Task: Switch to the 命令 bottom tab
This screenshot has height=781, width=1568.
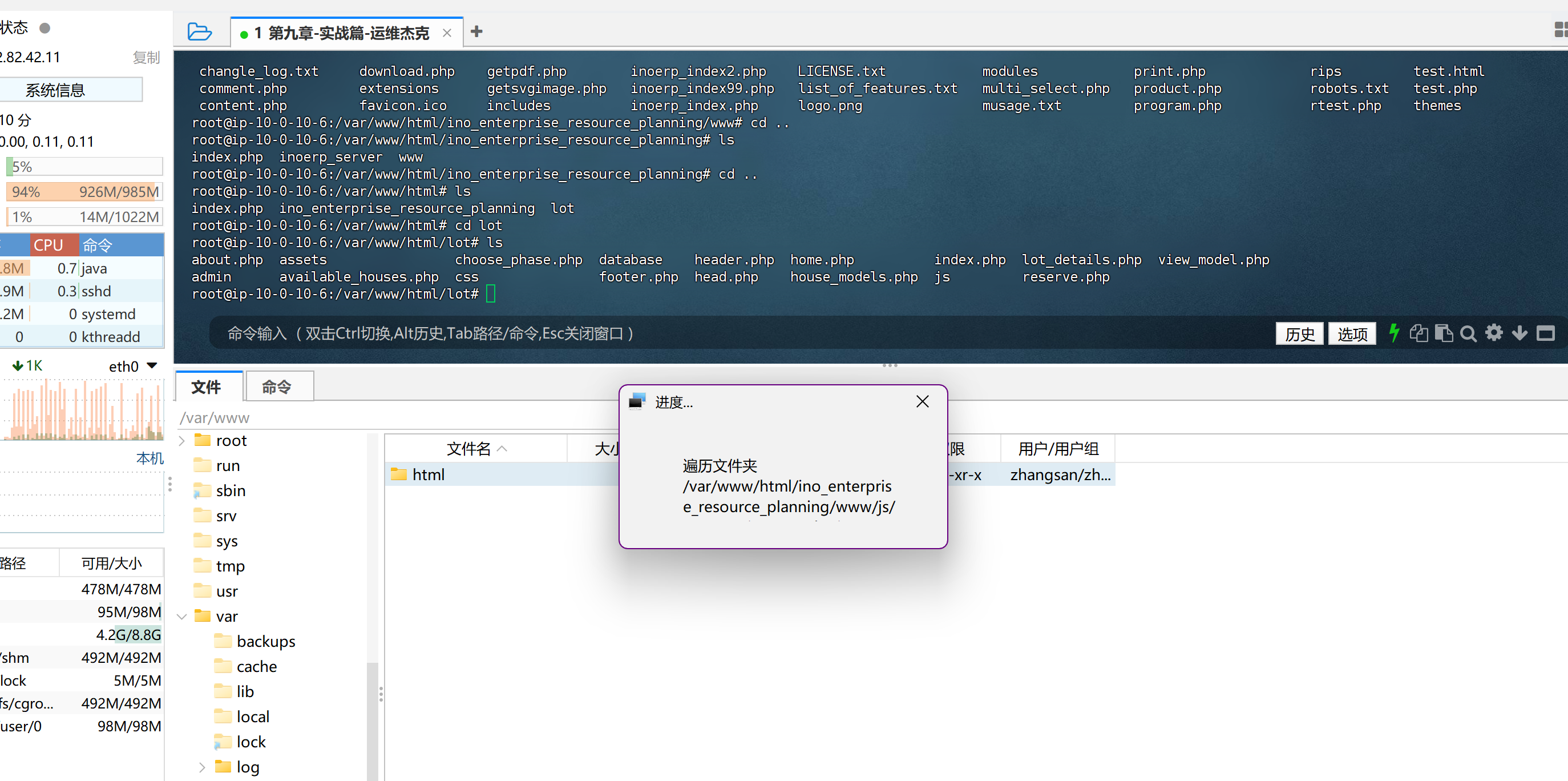Action: point(277,387)
